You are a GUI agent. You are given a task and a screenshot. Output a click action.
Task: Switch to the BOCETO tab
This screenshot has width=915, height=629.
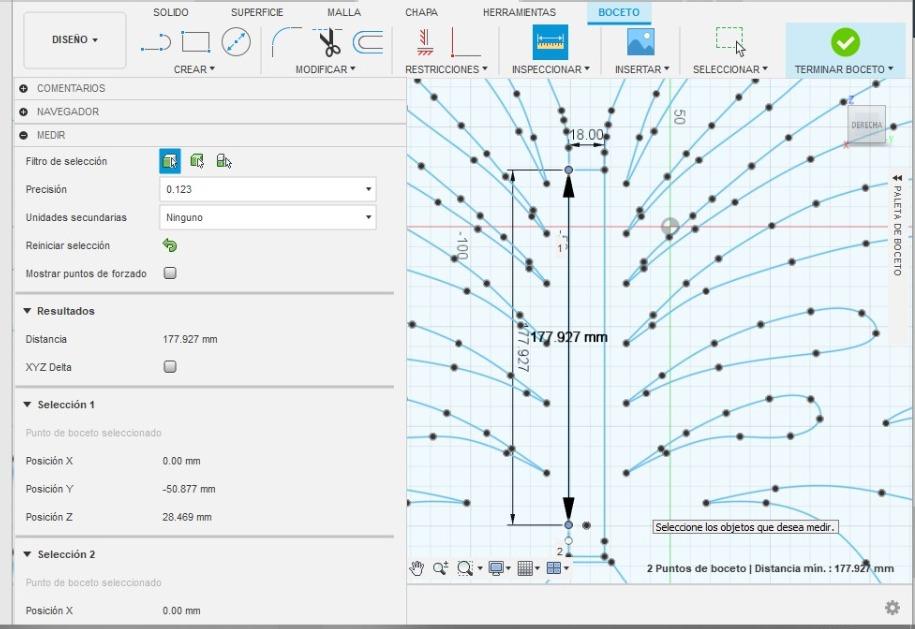(619, 12)
